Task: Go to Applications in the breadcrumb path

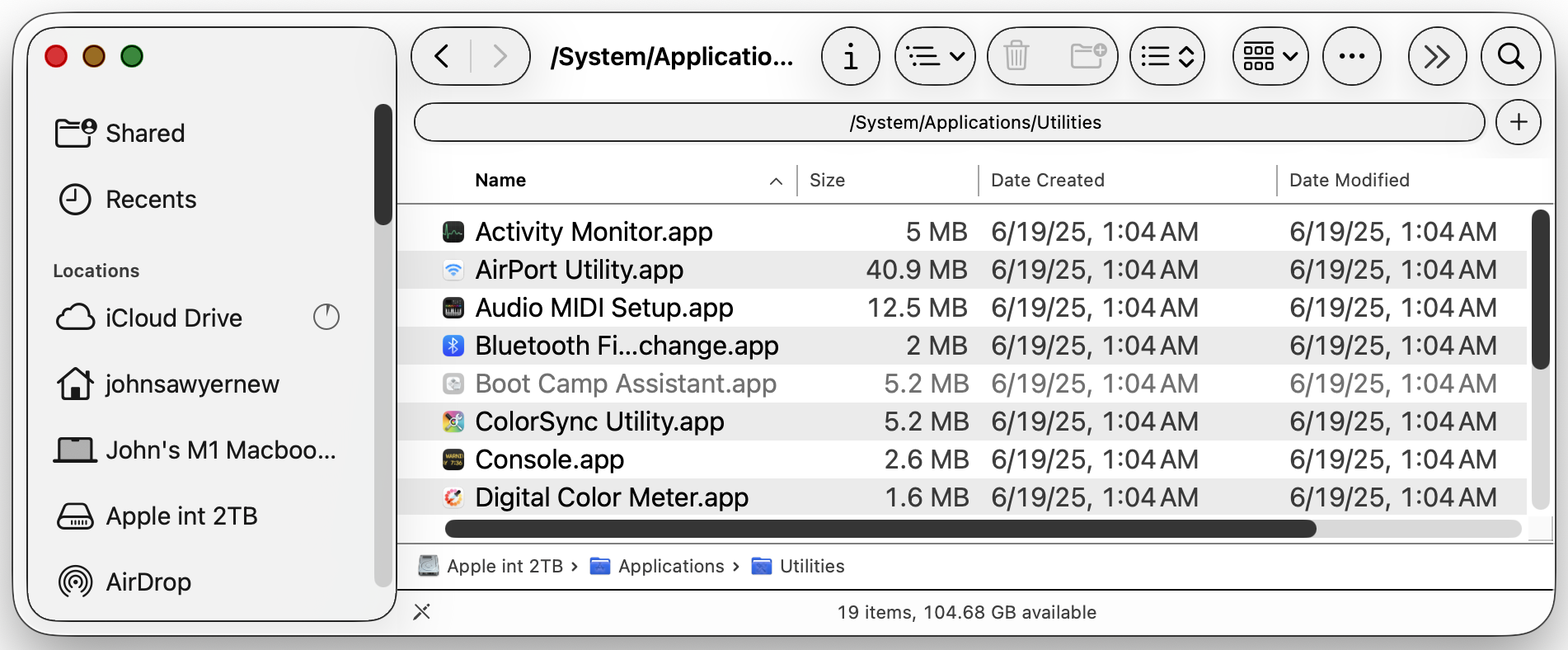Action: click(670, 567)
